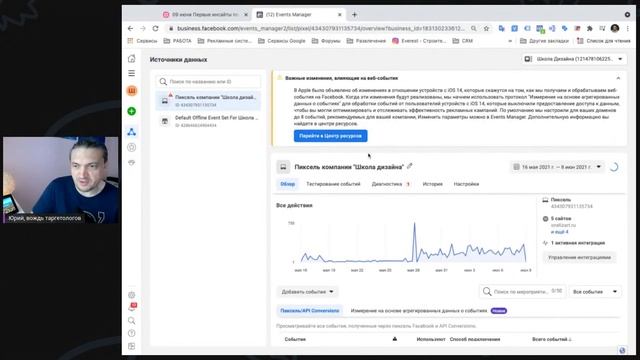Open the settings gear in left sidebar
The width and height of the screenshot is (640, 360).
point(131,295)
